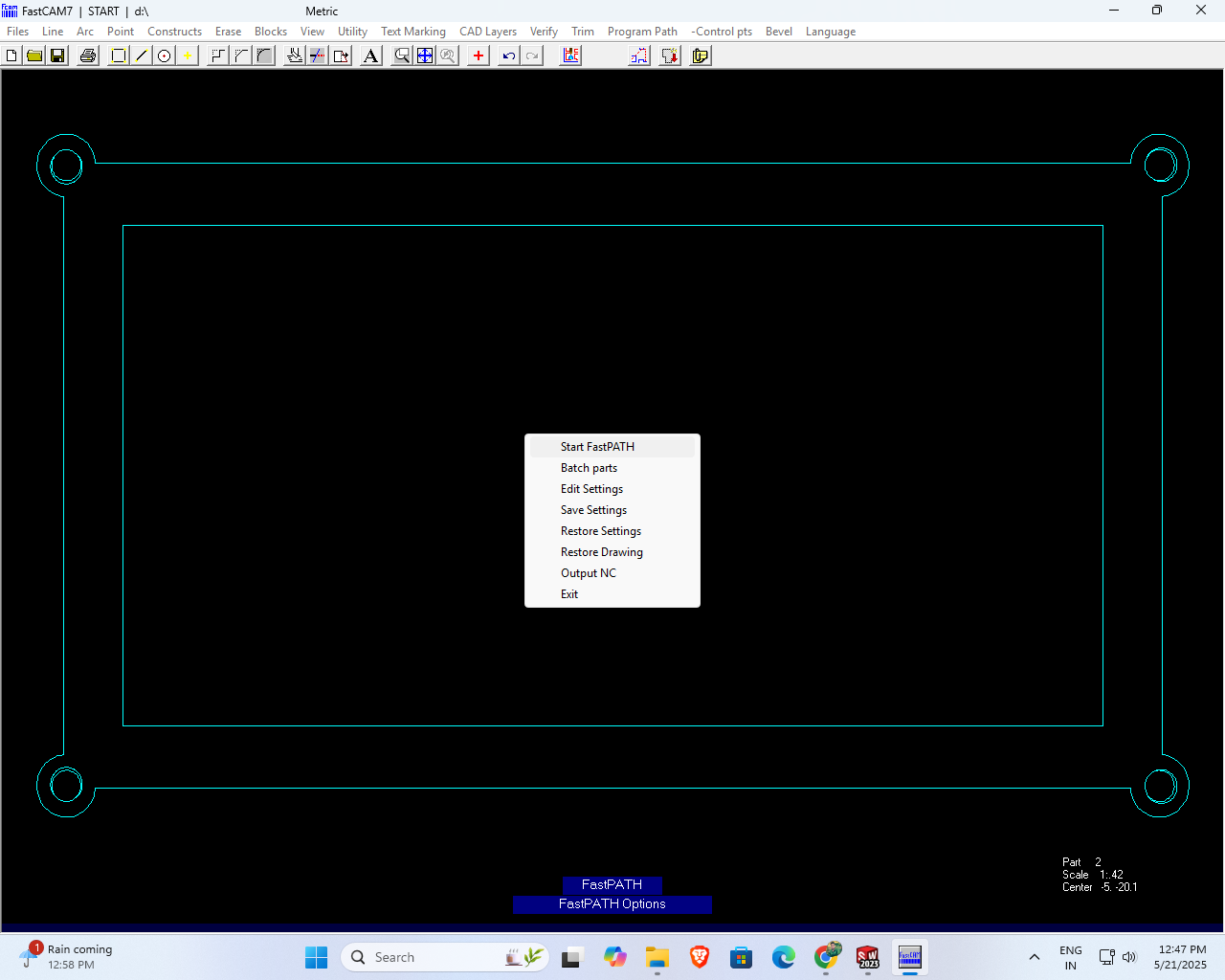The width and height of the screenshot is (1225, 980).
Task: Open the Program Path menu
Action: click(642, 32)
